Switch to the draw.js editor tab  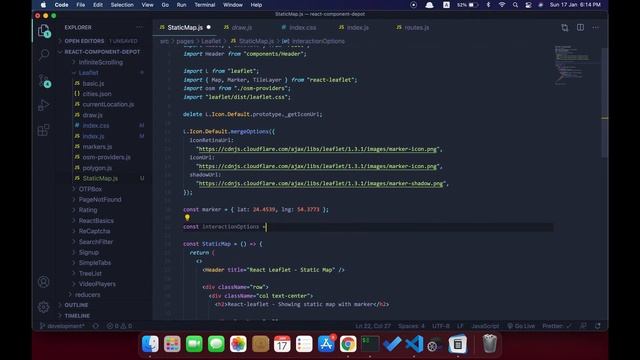tap(242, 27)
